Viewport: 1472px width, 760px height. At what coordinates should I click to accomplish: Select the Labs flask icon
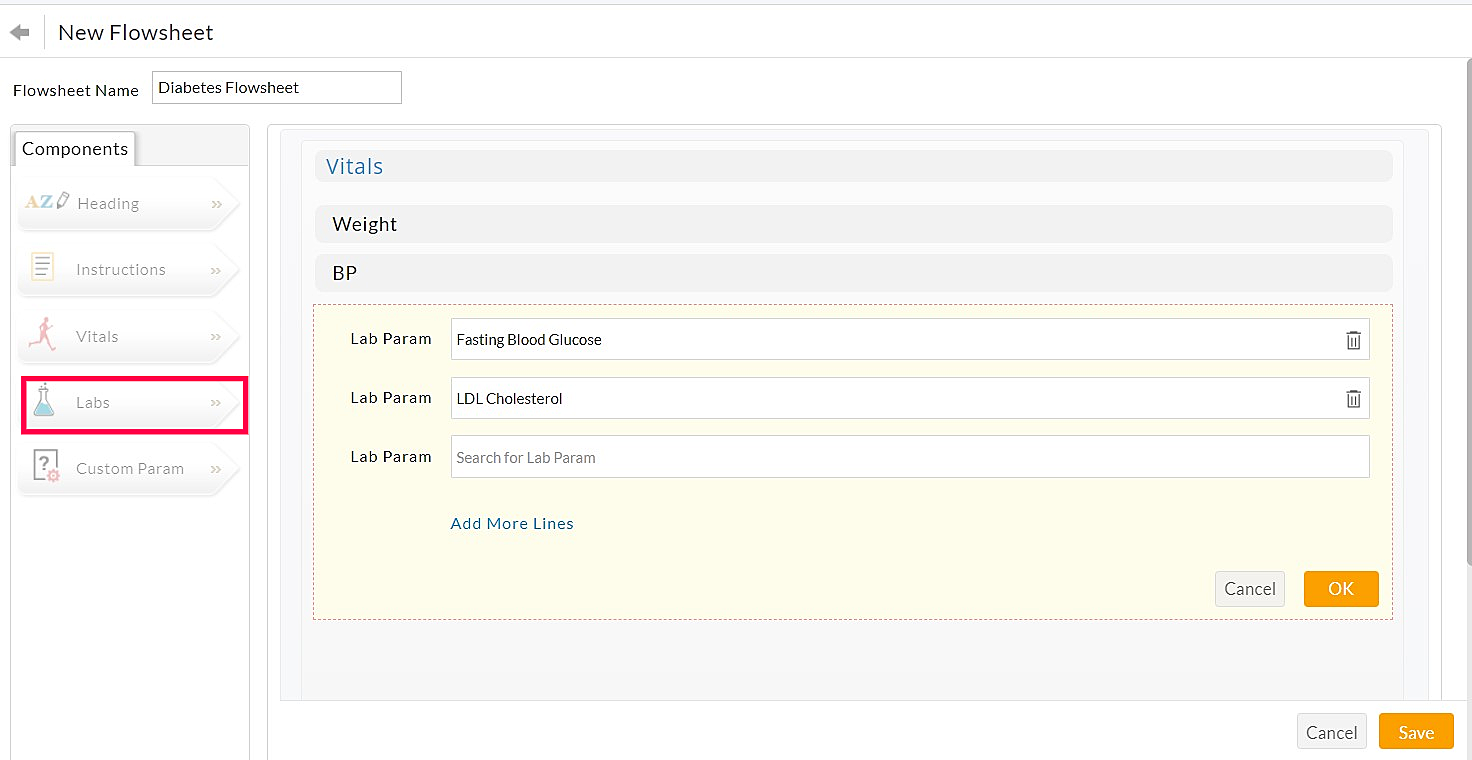(x=44, y=400)
